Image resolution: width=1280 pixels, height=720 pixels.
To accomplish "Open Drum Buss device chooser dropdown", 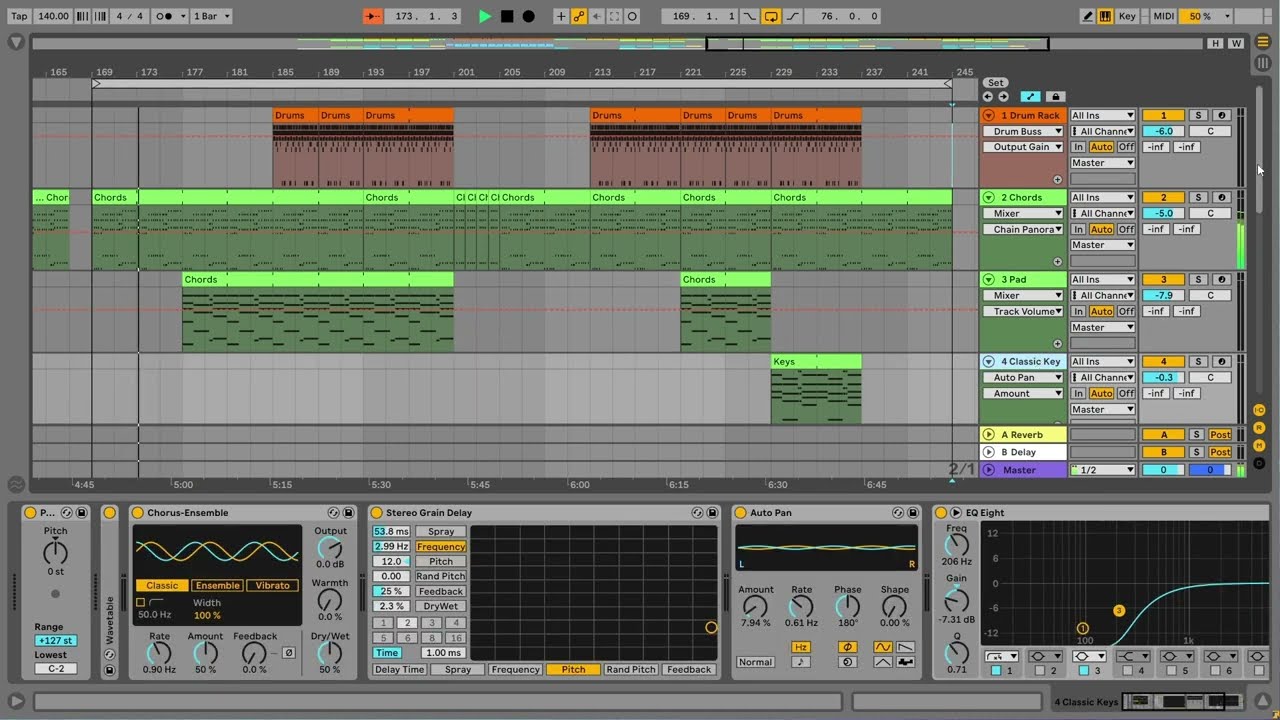I will 1023,131.
